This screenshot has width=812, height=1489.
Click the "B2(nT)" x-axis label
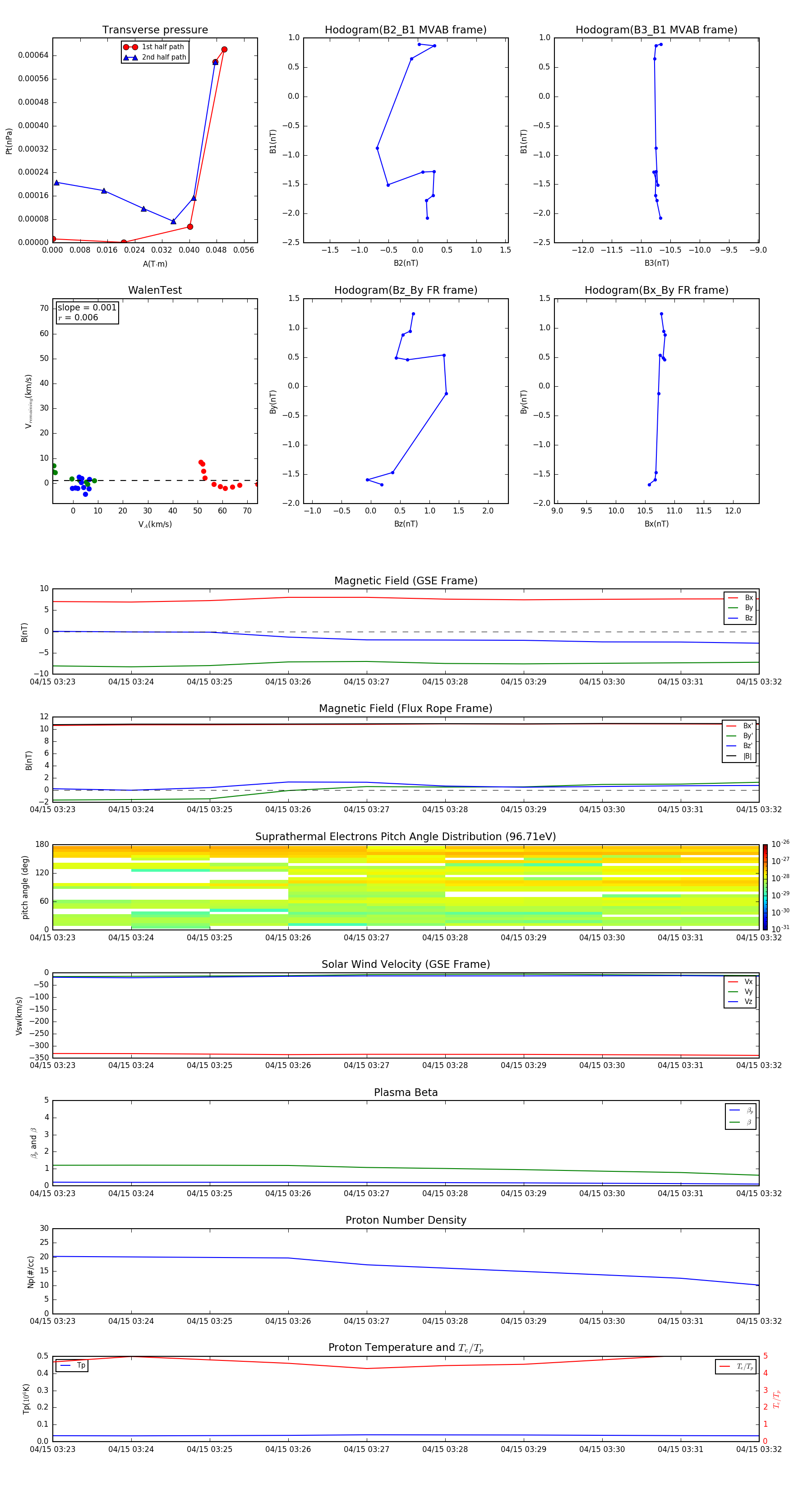[406, 263]
